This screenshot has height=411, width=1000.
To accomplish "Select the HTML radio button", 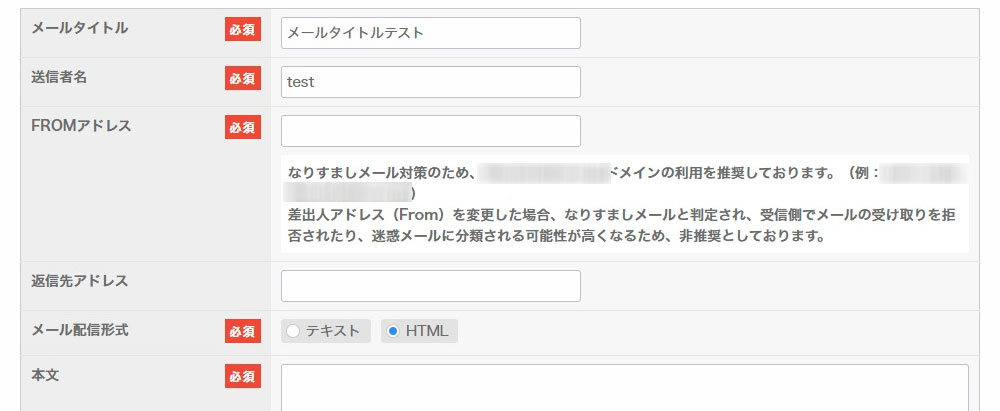I will pyautogui.click(x=393, y=331).
